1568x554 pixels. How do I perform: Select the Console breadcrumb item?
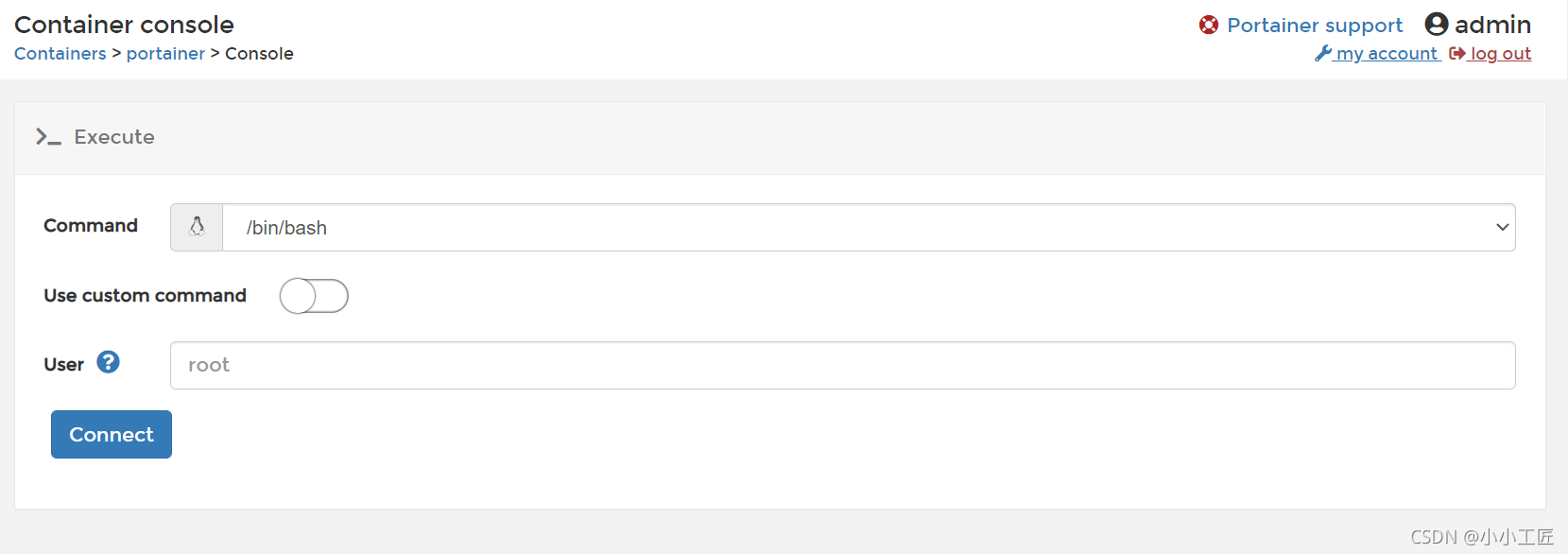pyautogui.click(x=259, y=54)
